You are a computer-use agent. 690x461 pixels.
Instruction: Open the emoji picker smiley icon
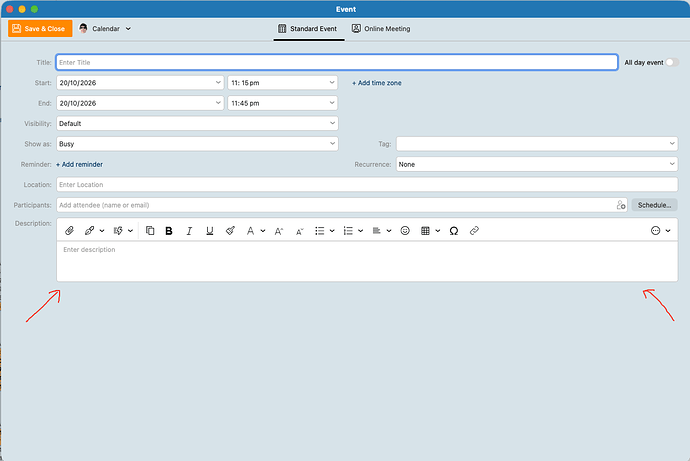[405, 230]
